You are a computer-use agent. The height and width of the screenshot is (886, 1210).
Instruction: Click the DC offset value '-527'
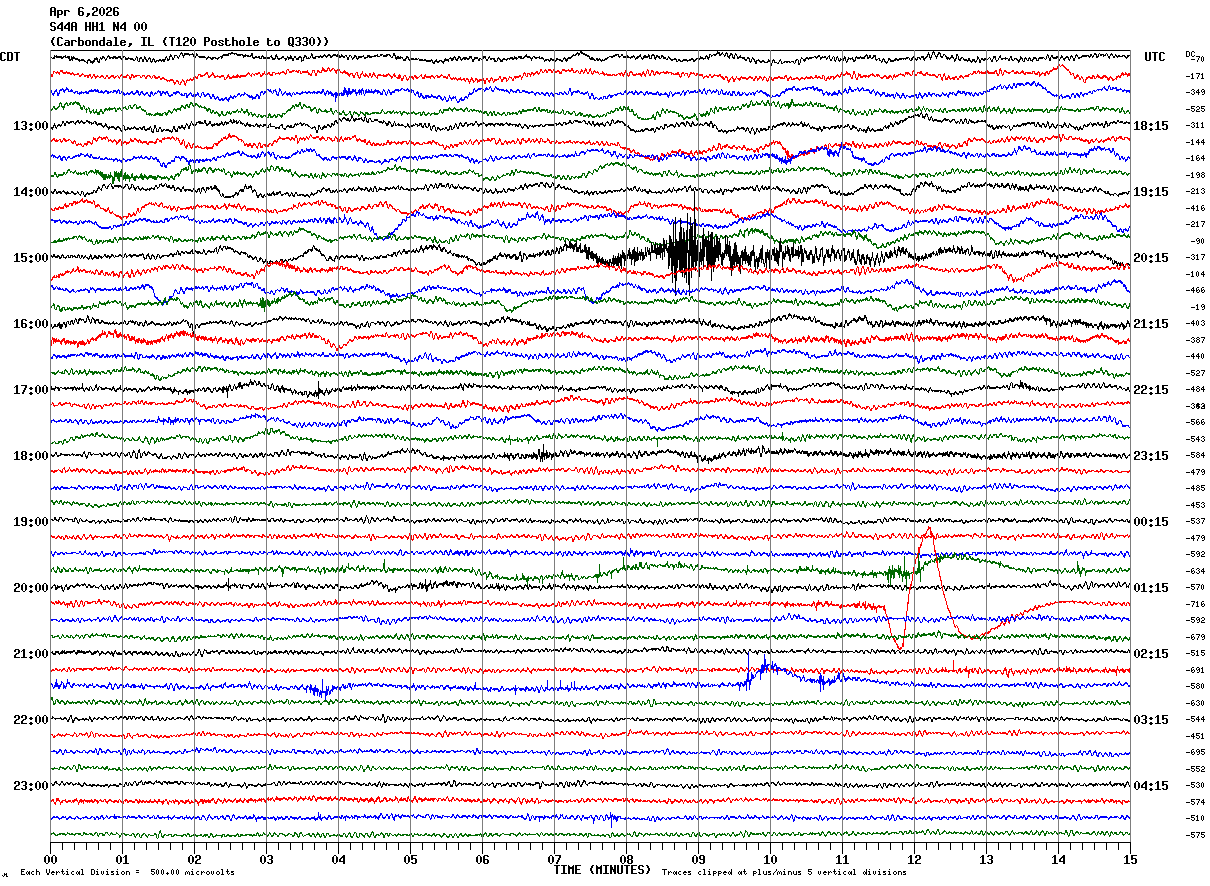point(1195,373)
